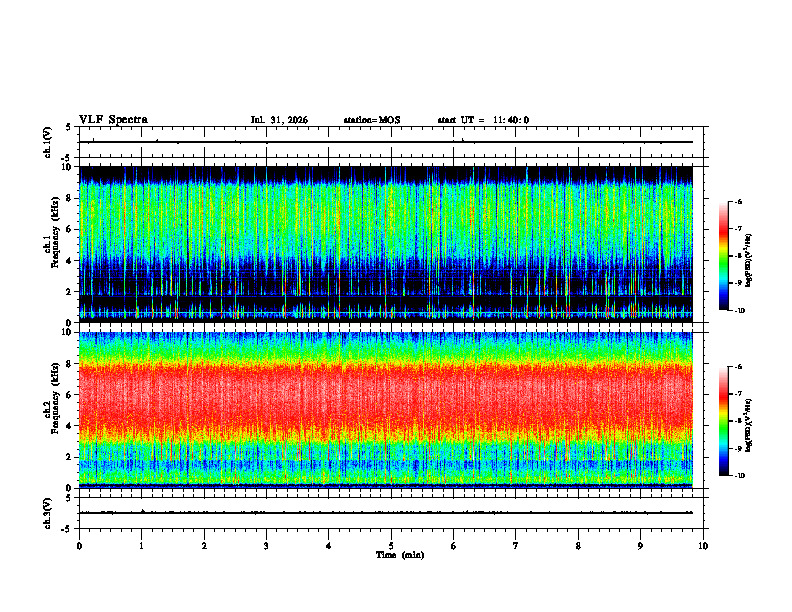The height and width of the screenshot is (612, 792).
Task: Click ch.1 frequency axis tick "8"
Action: click(x=70, y=198)
